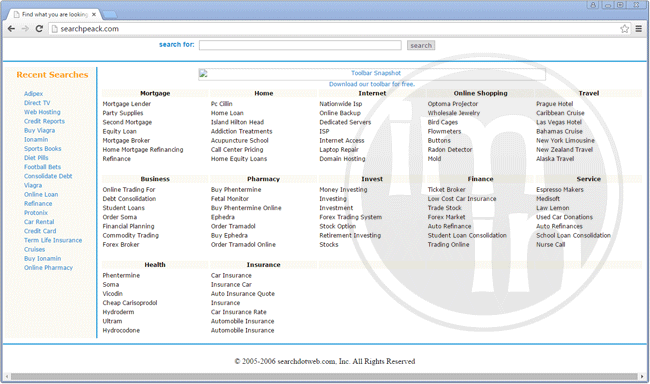Open the Toolbar Snapshot image link
The image size is (650, 384).
point(372,74)
